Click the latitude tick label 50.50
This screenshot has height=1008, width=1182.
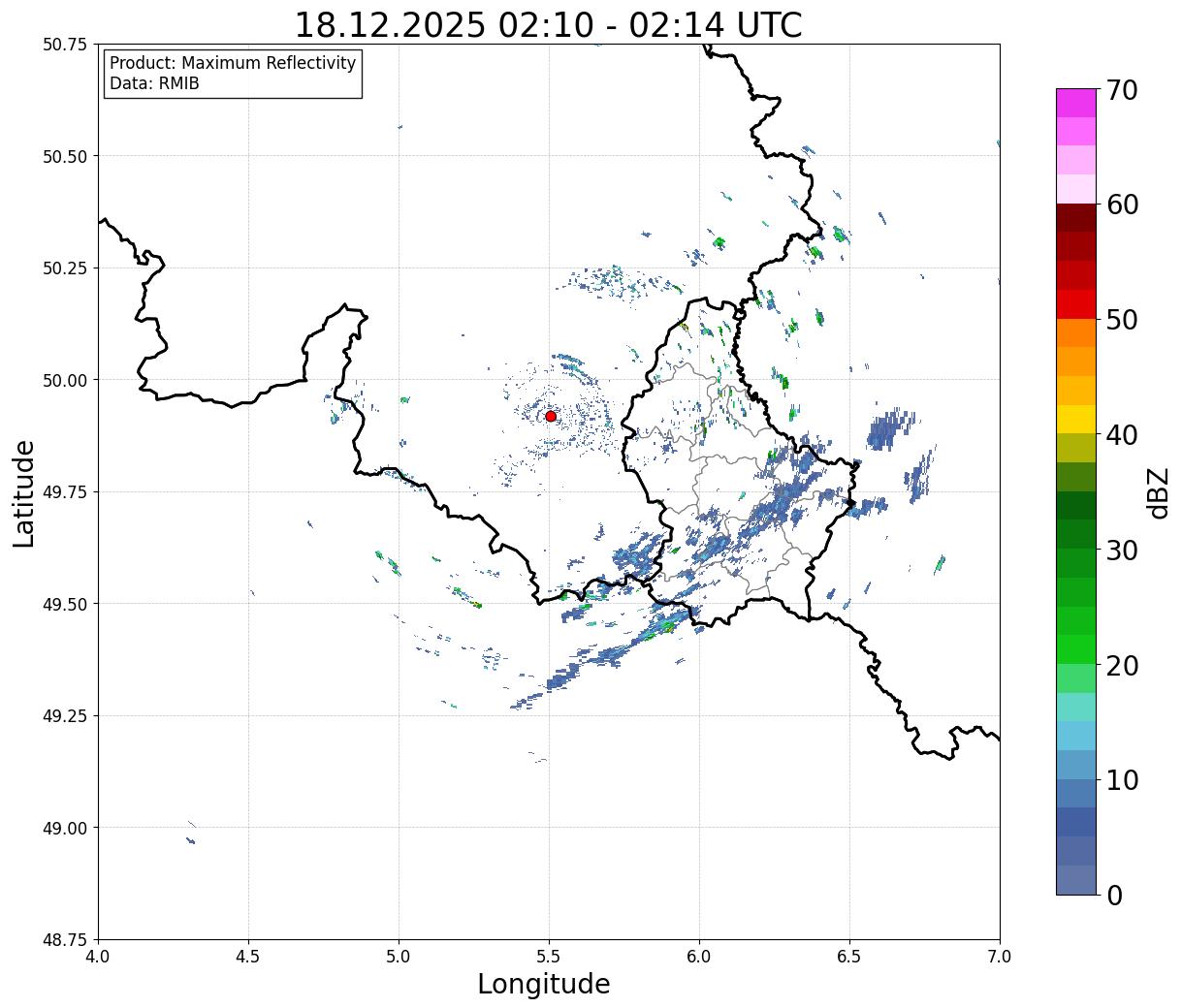(x=65, y=156)
